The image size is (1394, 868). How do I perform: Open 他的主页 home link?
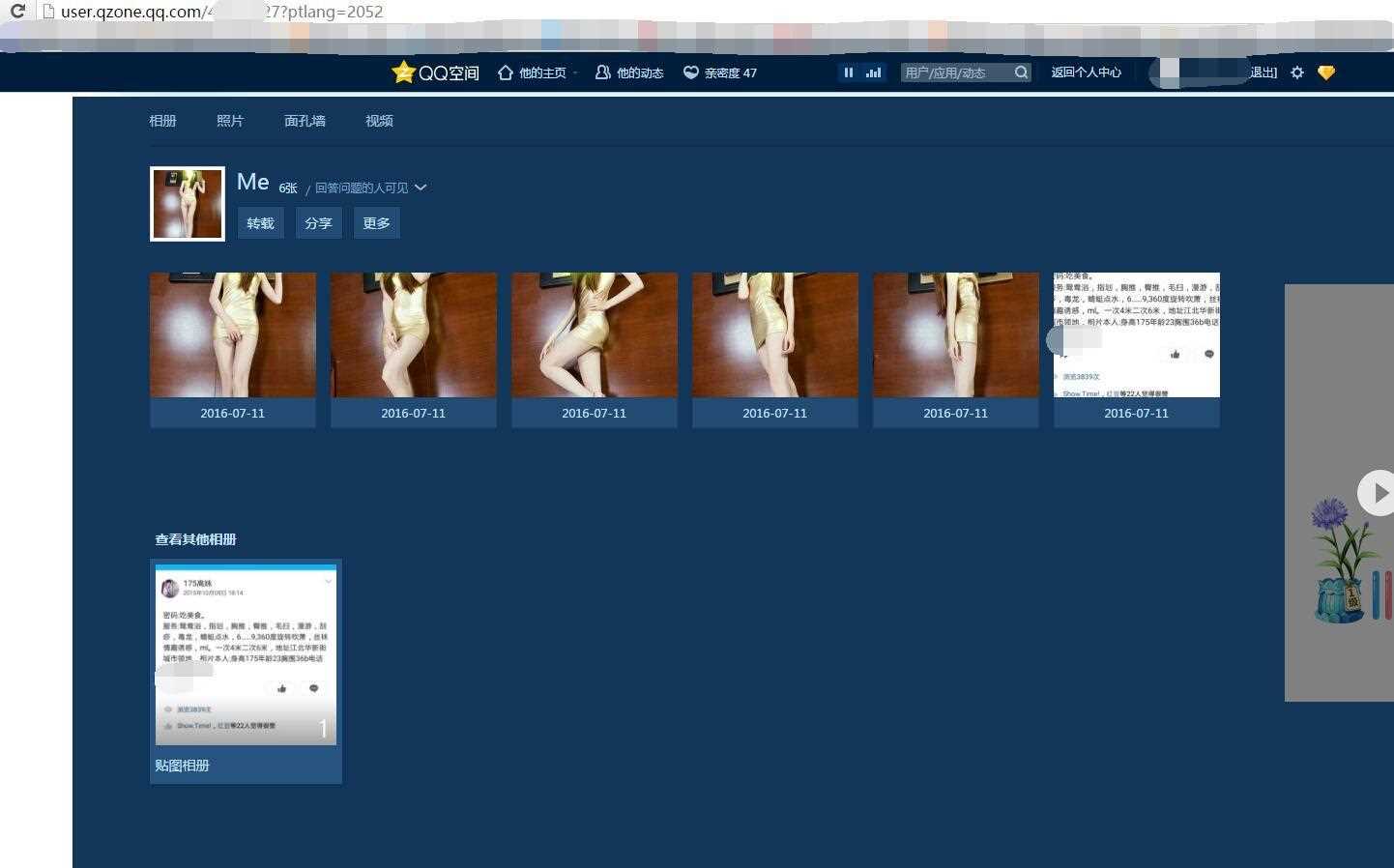[532, 72]
